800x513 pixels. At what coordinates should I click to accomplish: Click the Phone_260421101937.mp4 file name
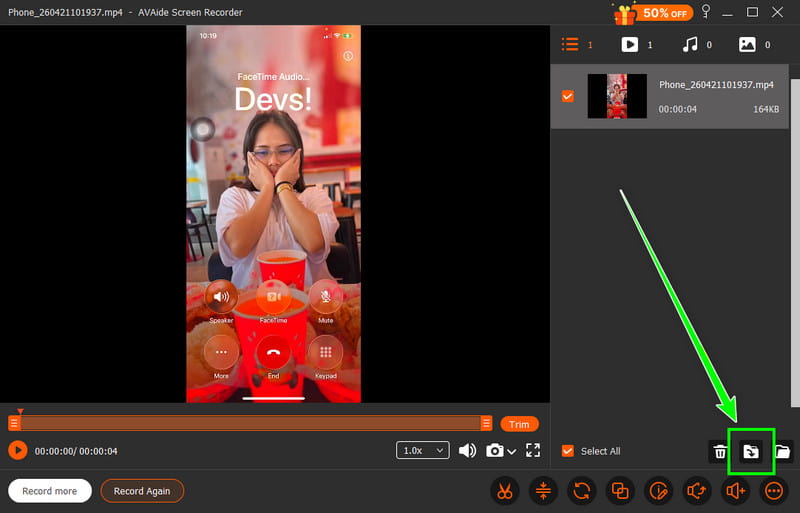click(x=716, y=85)
